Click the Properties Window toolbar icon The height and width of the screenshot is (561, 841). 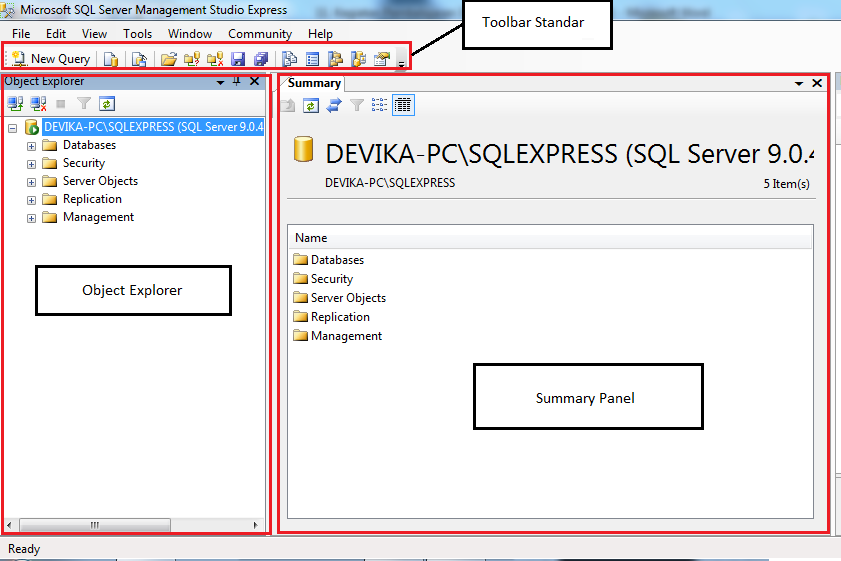[382, 59]
